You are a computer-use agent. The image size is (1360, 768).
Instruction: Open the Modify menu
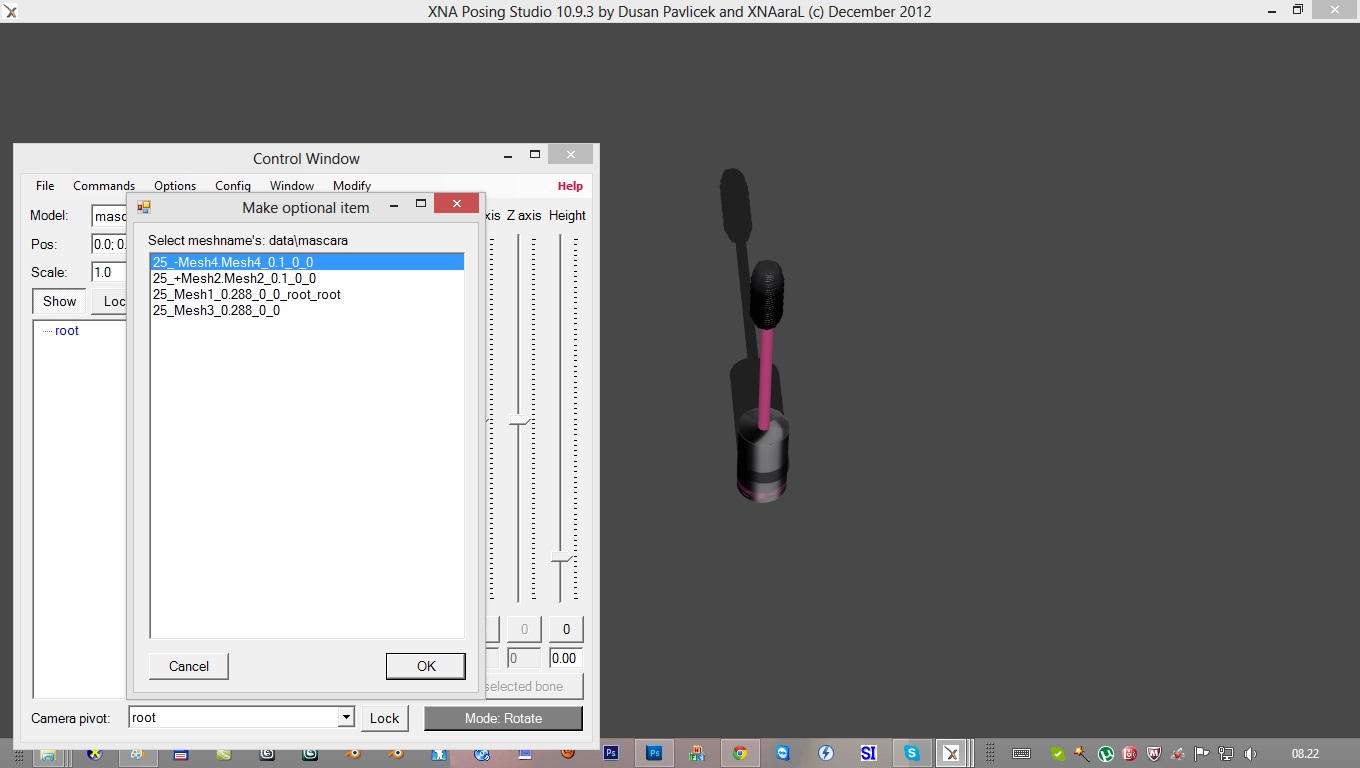(352, 186)
